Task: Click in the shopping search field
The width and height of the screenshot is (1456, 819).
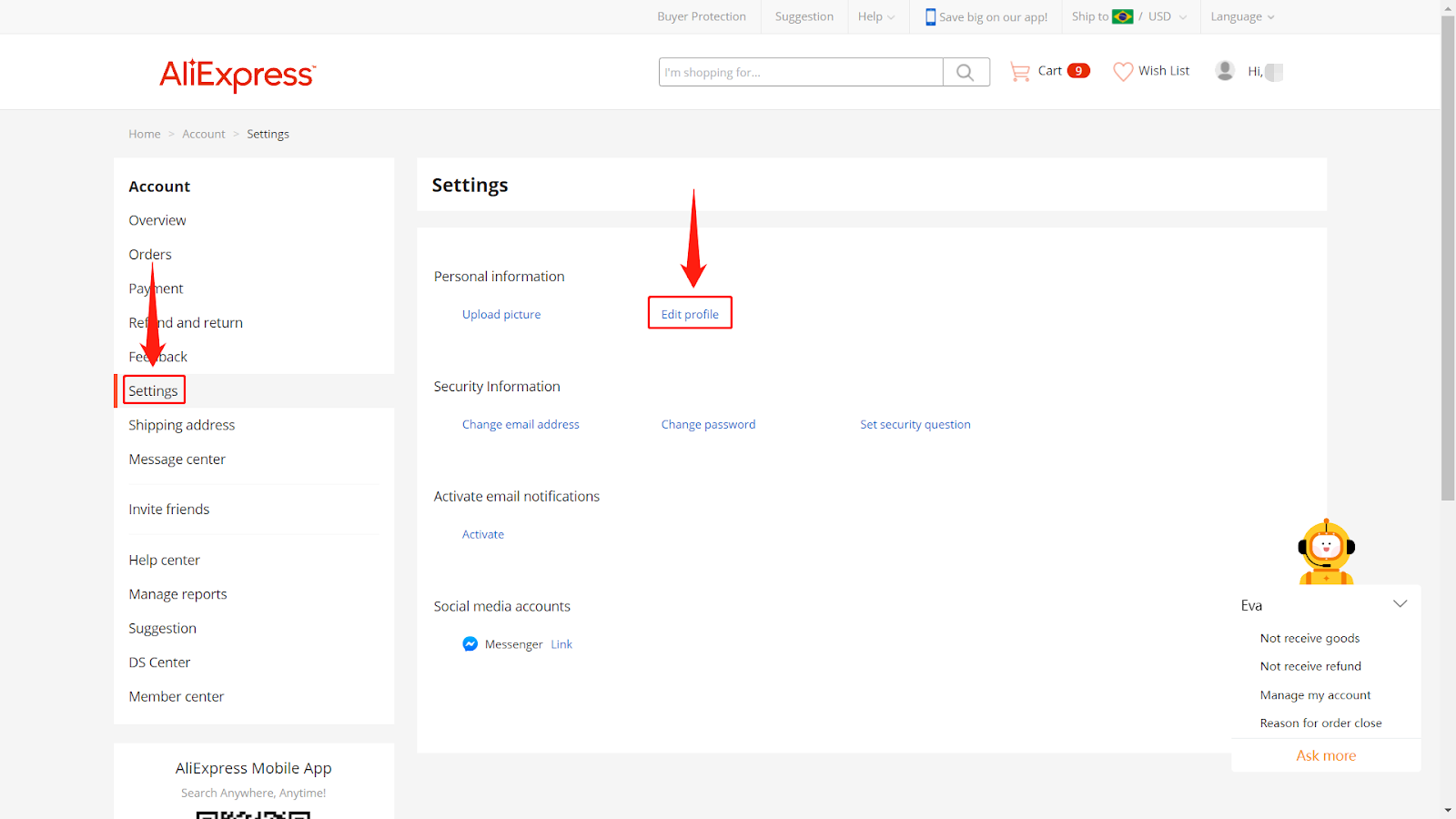Action: pyautogui.click(x=801, y=72)
